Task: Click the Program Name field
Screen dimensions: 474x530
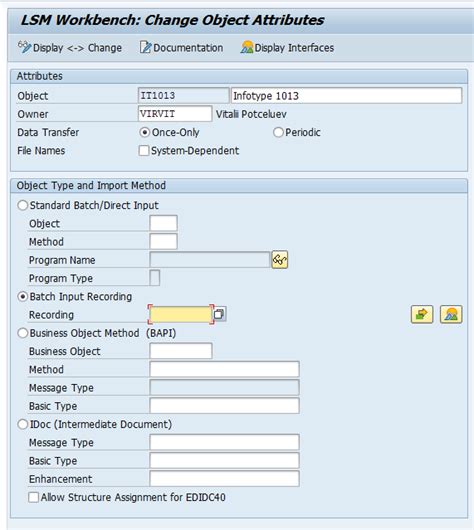Action: pyautogui.click(x=210, y=260)
